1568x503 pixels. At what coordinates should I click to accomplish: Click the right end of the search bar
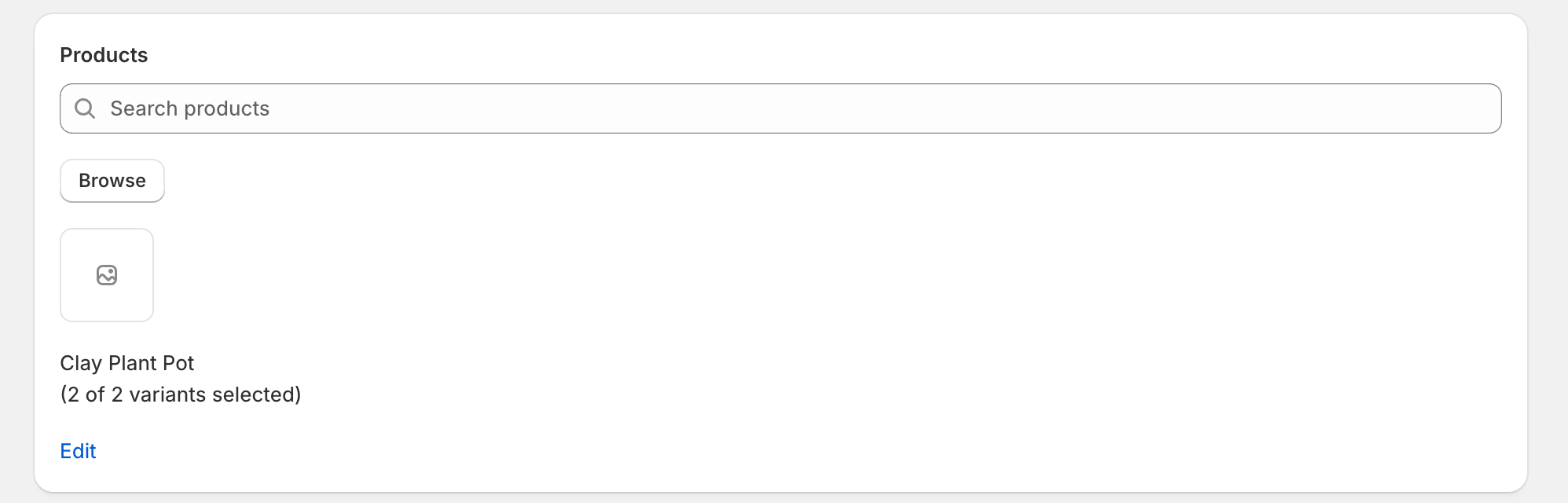(x=1477, y=108)
